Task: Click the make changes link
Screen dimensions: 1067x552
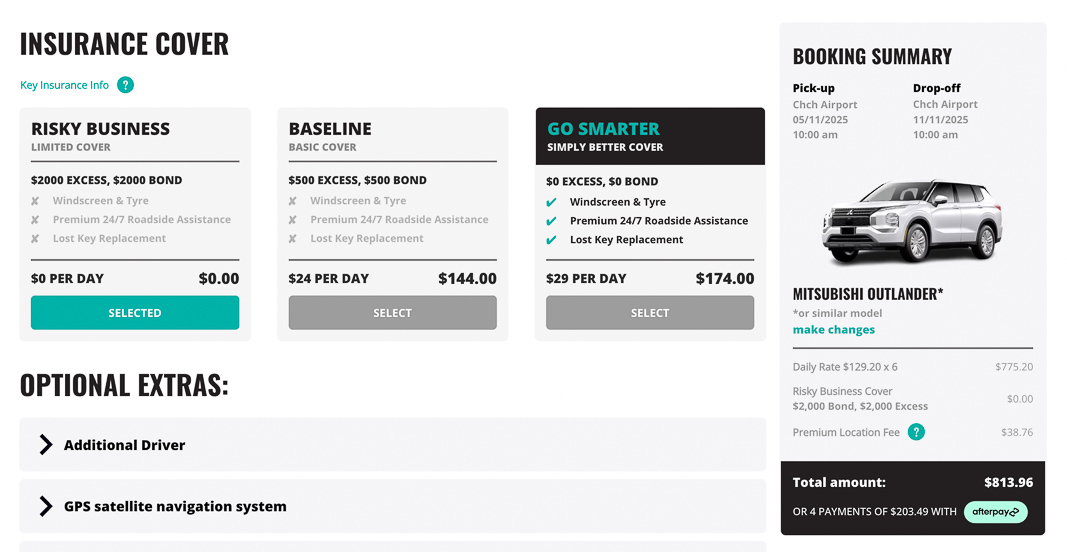Action: (834, 329)
